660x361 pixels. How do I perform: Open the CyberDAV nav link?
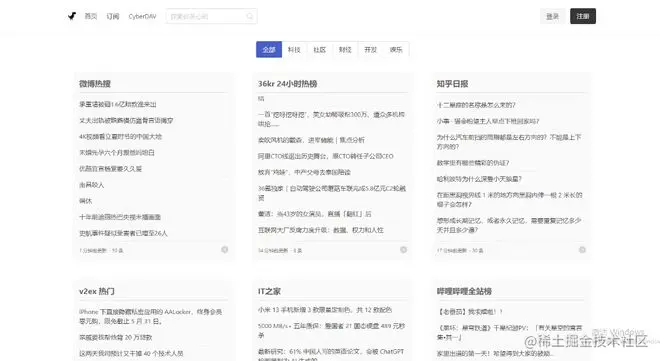tap(142, 16)
